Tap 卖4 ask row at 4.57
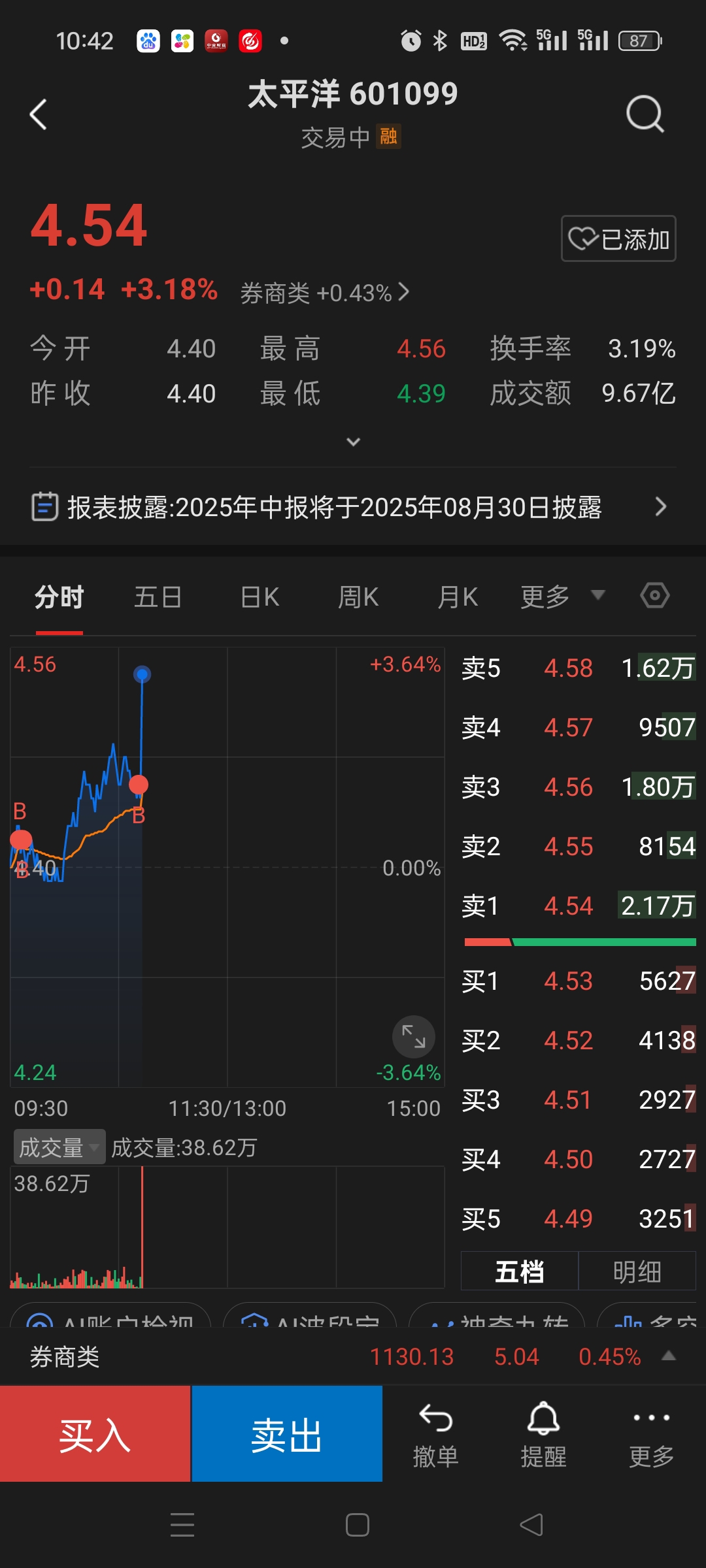 pyautogui.click(x=579, y=728)
